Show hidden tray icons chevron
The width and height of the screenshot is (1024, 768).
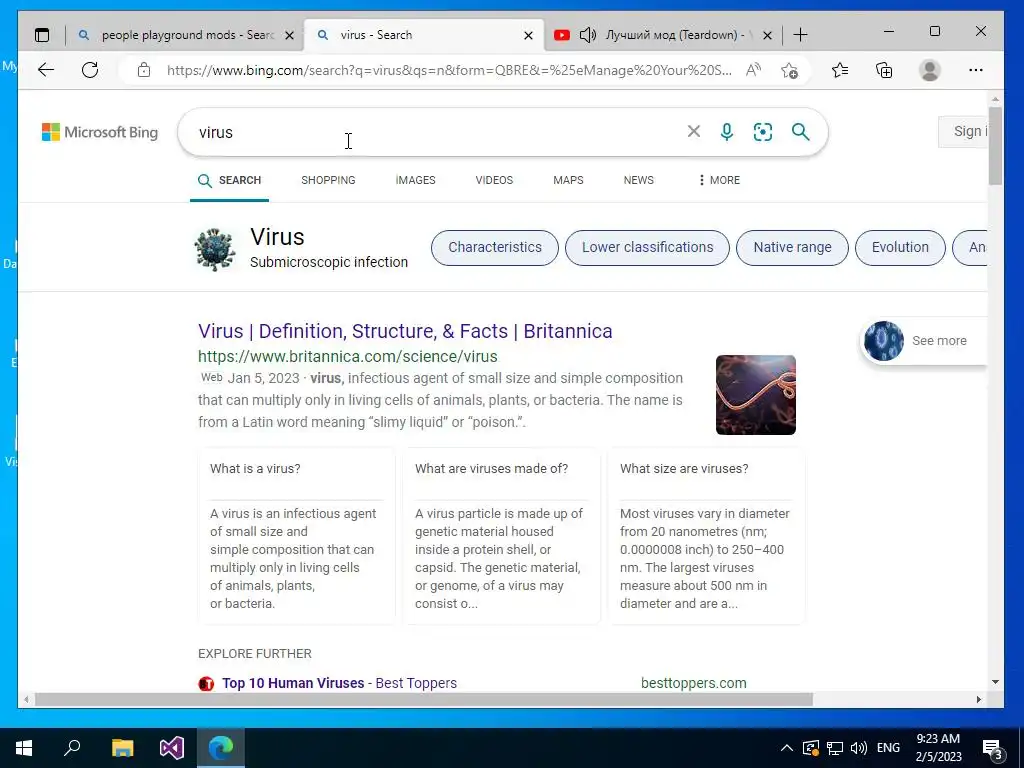(787, 748)
